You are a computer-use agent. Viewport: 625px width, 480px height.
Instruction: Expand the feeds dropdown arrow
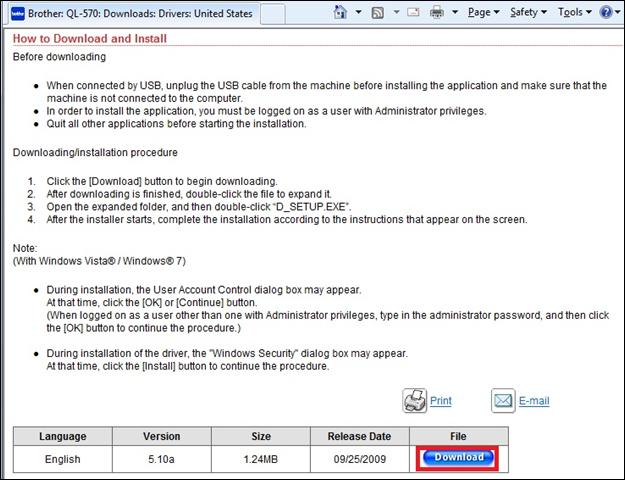click(395, 13)
